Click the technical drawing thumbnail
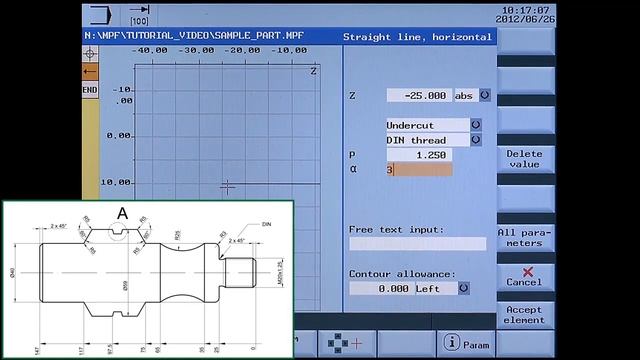Screen dimensions: 640x360 [x=149, y=280]
